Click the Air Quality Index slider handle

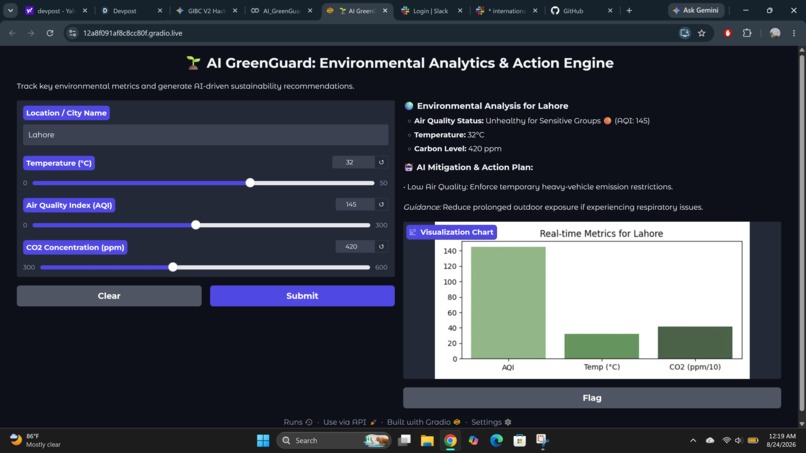[x=195, y=225]
